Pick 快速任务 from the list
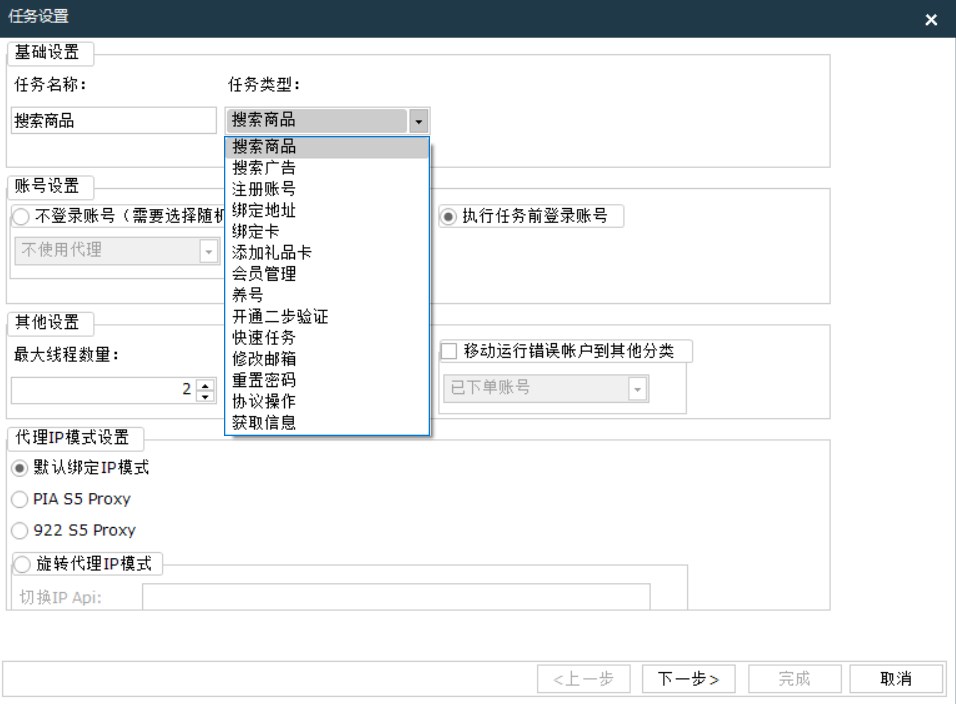This screenshot has width=956, height=704. [x=327, y=338]
